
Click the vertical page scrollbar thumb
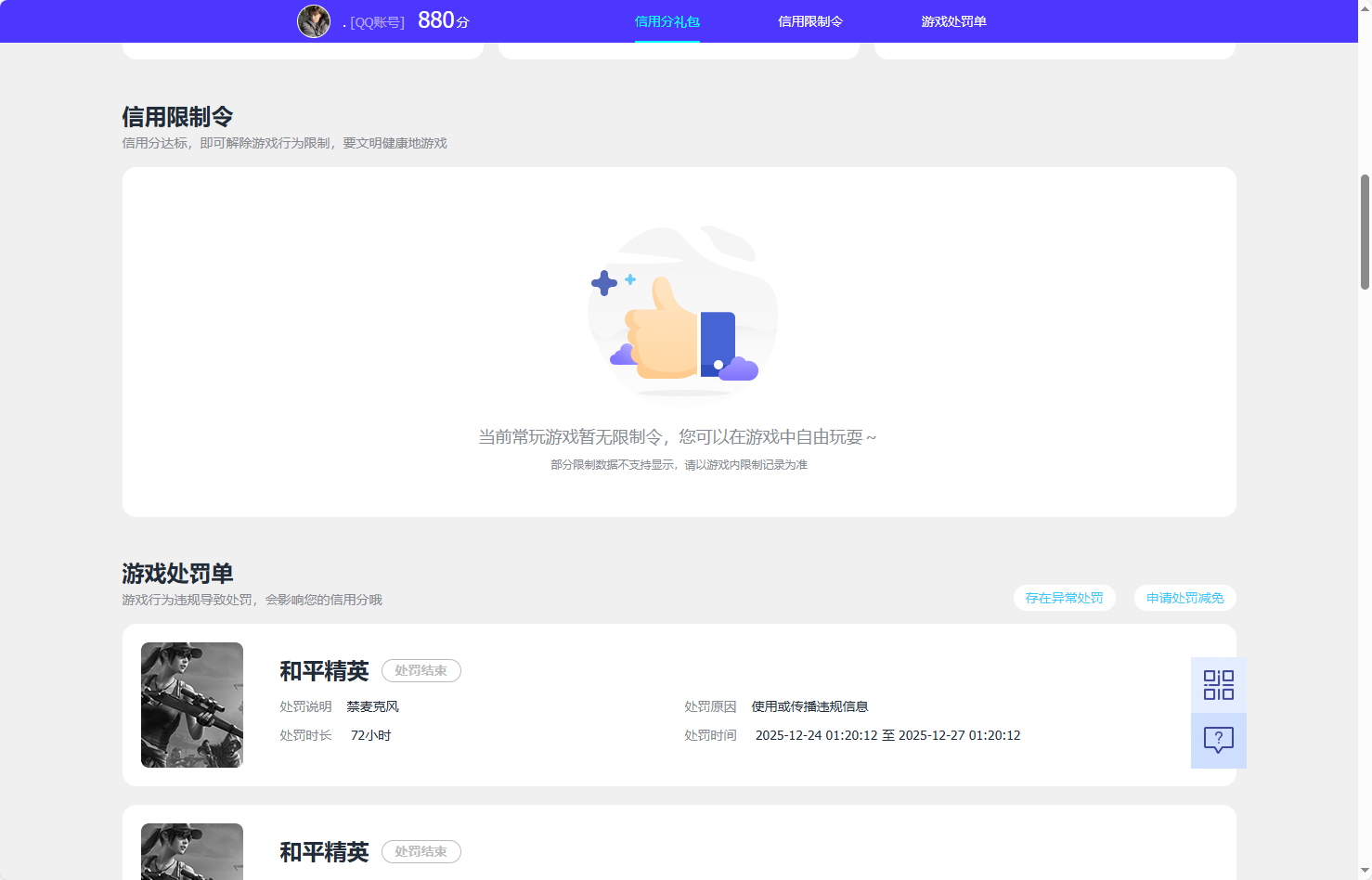1365,232
